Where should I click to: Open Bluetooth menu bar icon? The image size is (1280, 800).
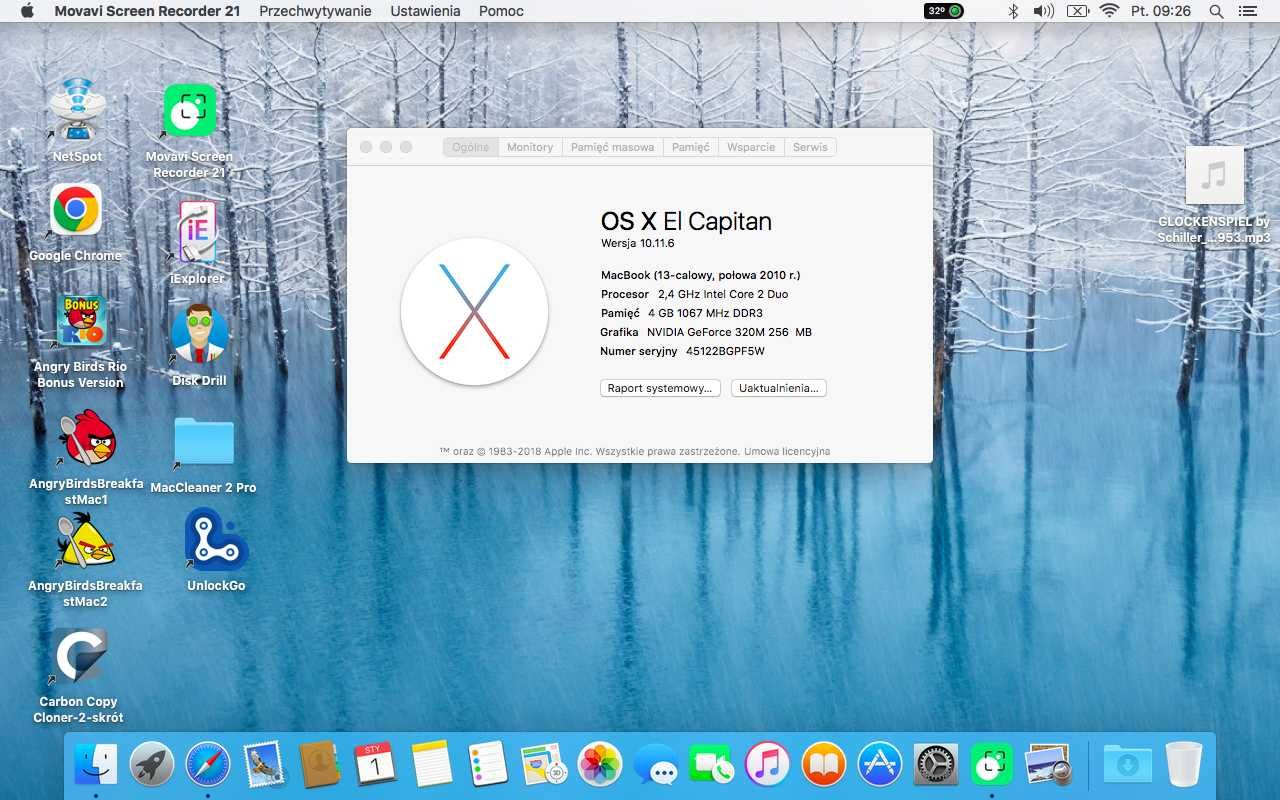coord(1012,11)
